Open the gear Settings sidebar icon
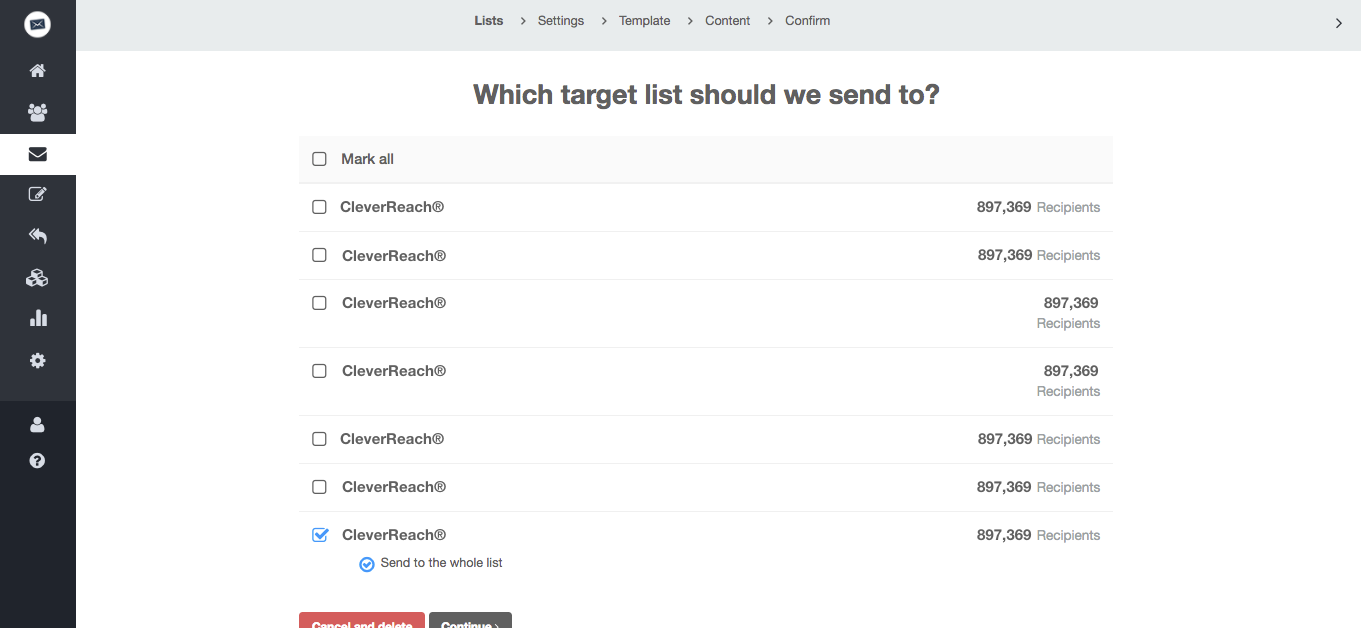This screenshot has width=1361, height=628. pyautogui.click(x=37, y=360)
